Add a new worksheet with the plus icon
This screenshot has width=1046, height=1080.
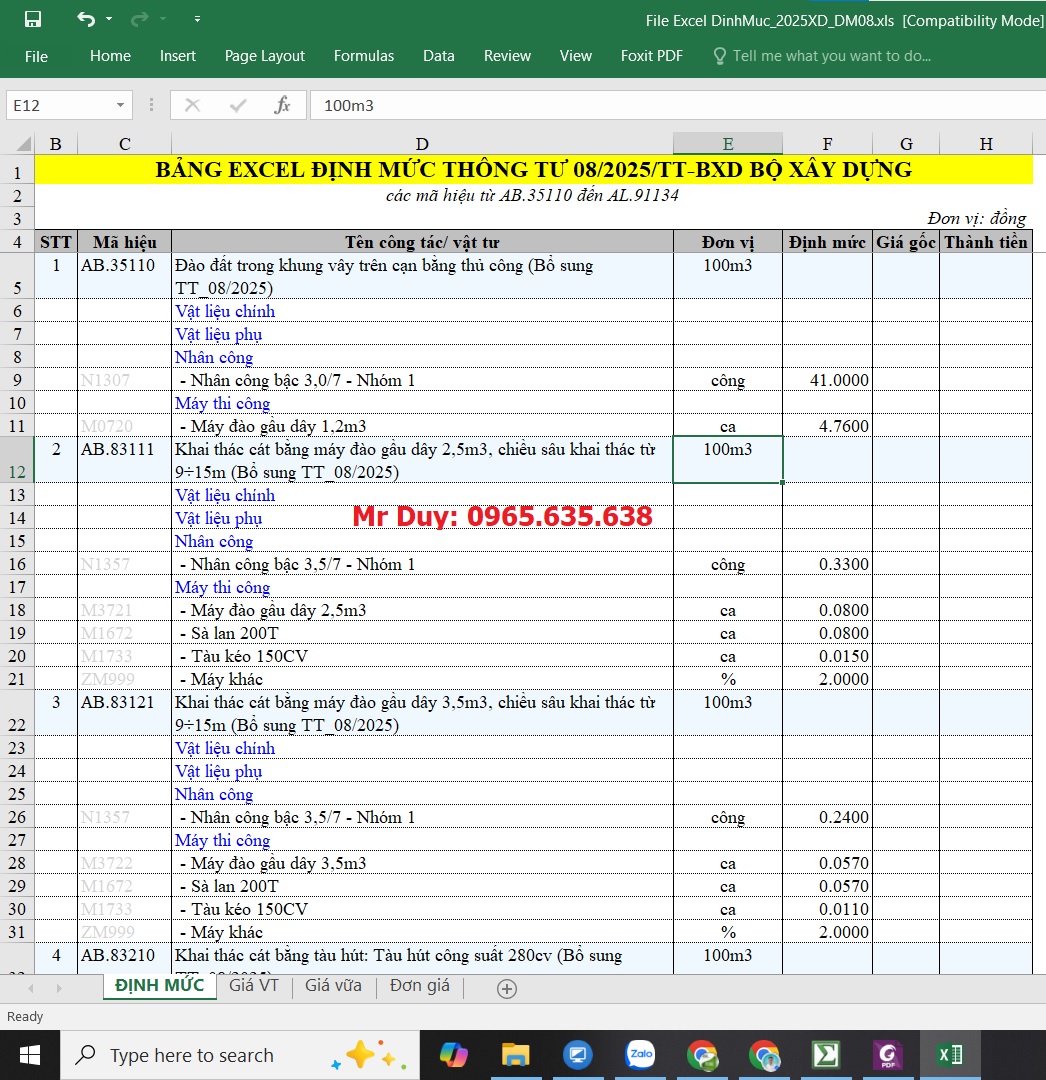pyautogui.click(x=506, y=988)
